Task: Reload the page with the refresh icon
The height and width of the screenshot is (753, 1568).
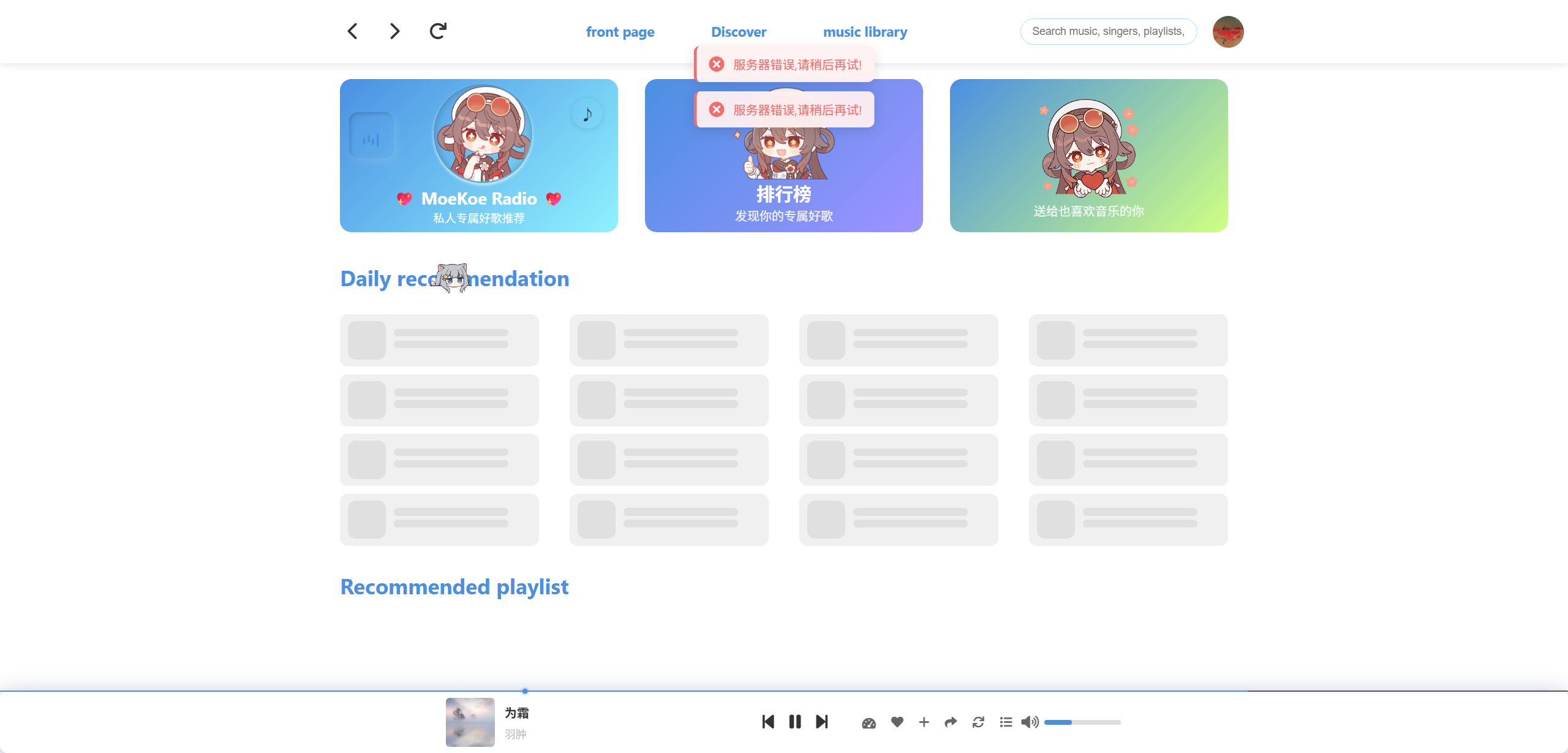Action: pos(438,31)
